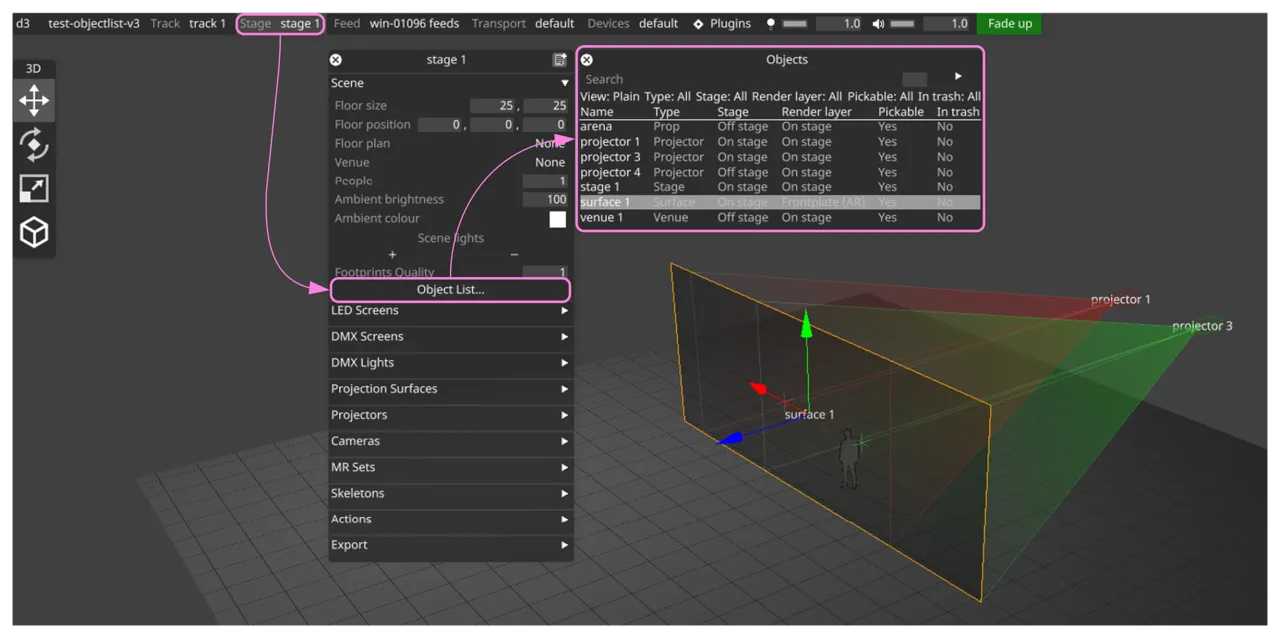Click the Fade up button
The width and height of the screenshot is (1280, 638).
point(1009,23)
